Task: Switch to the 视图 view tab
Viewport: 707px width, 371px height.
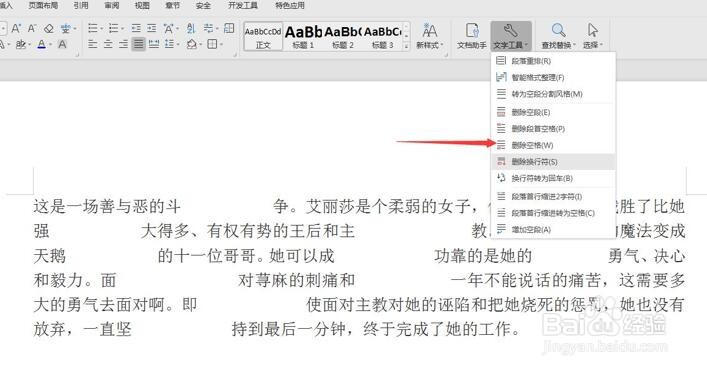Action: (142, 5)
